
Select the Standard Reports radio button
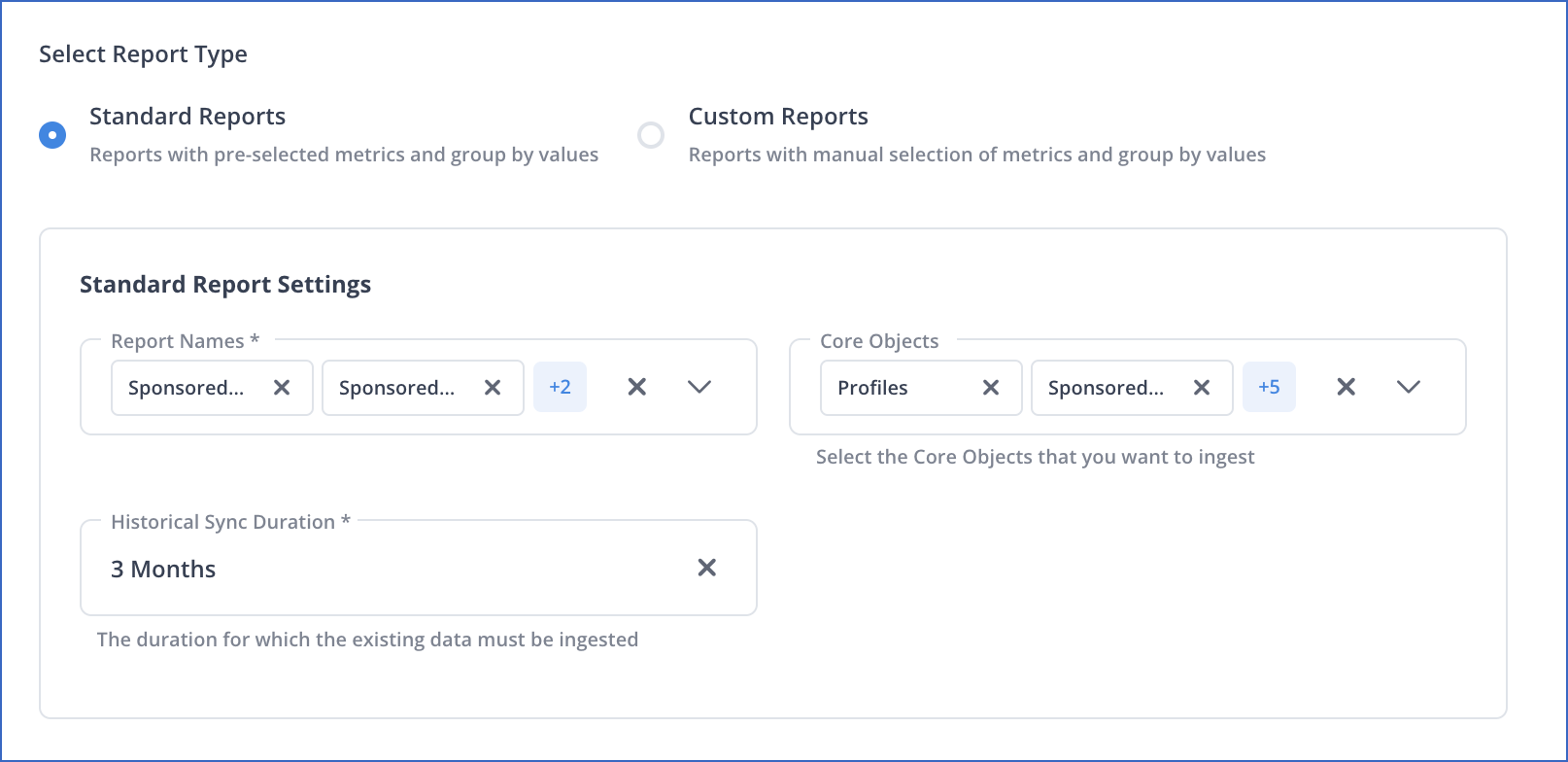52,135
